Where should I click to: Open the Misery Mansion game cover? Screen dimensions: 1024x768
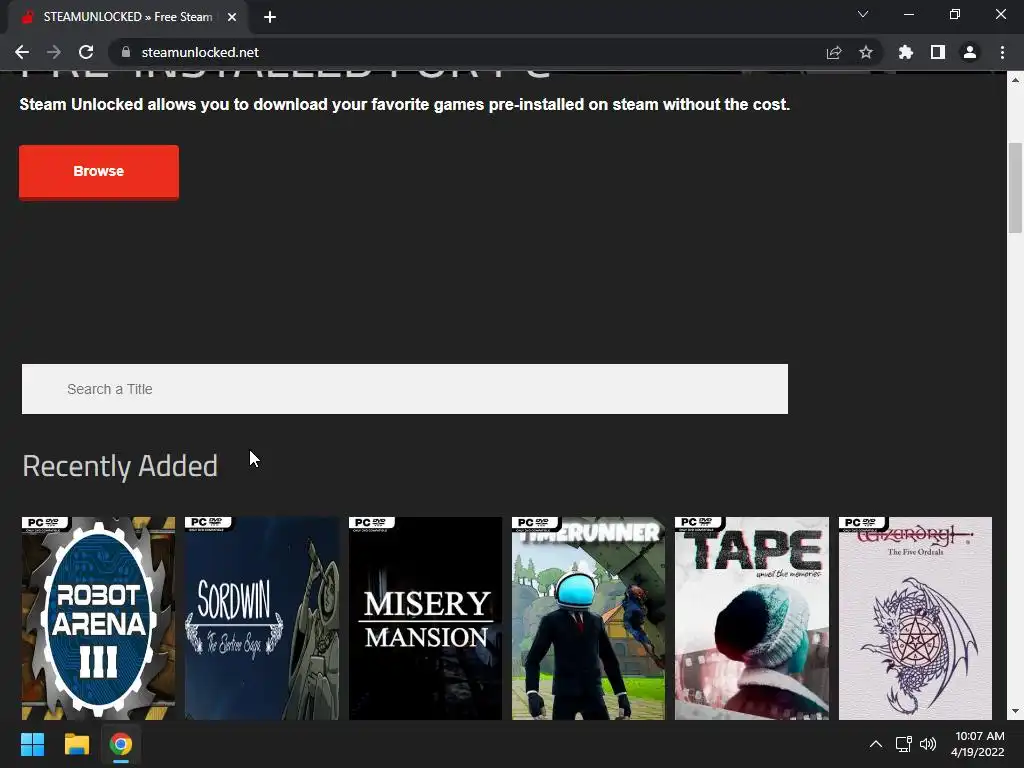[x=425, y=618]
